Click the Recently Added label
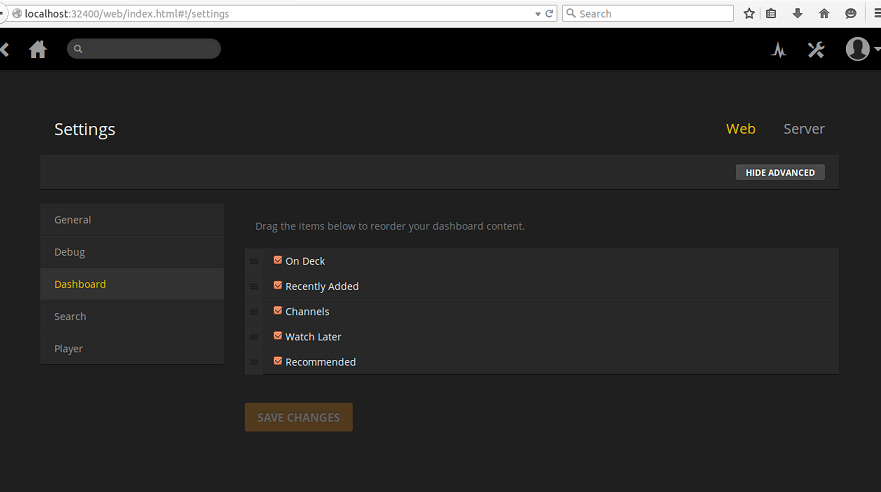The width and height of the screenshot is (881, 492). pos(322,286)
